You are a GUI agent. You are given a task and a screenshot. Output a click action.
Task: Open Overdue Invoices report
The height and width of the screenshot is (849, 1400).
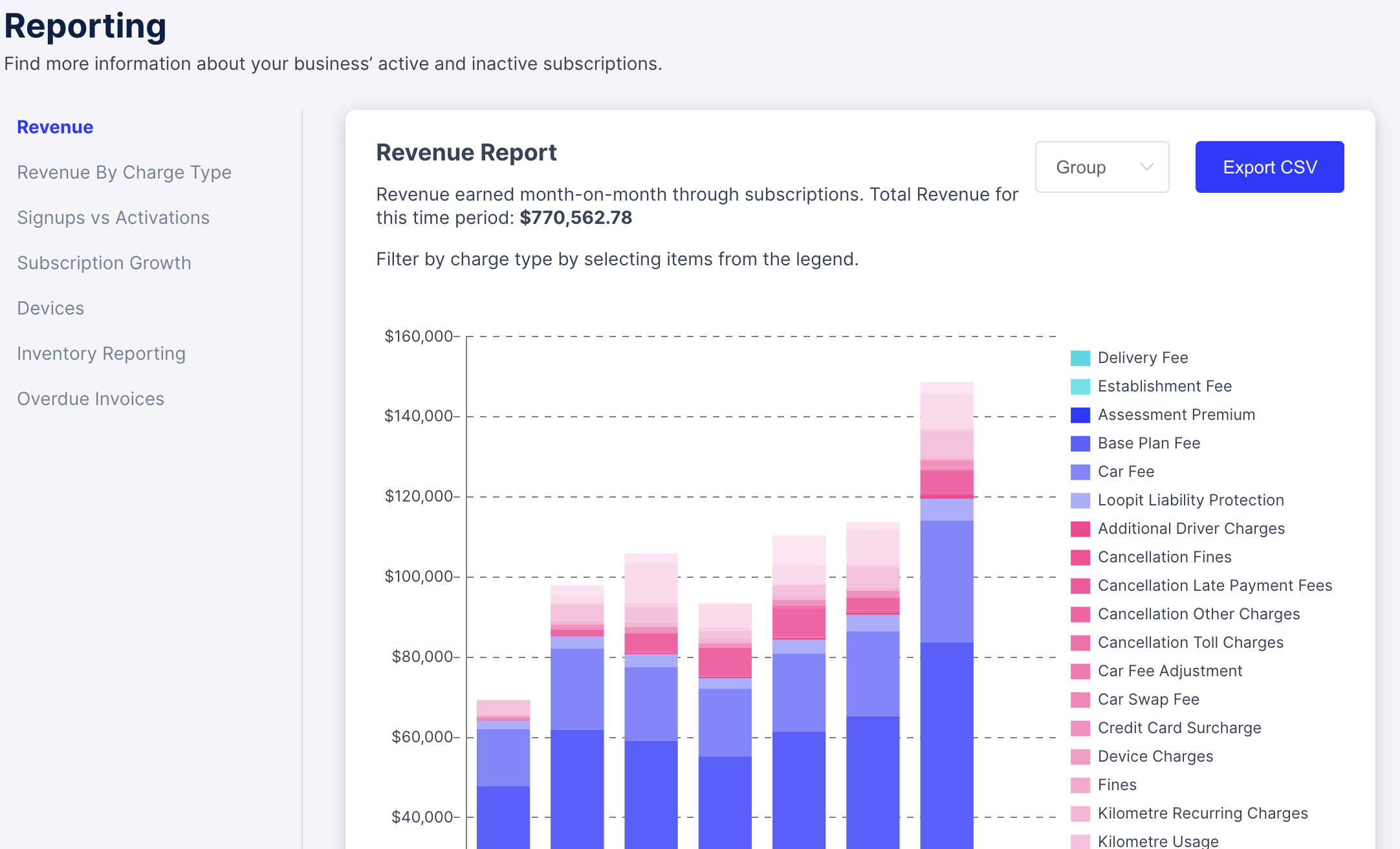91,399
